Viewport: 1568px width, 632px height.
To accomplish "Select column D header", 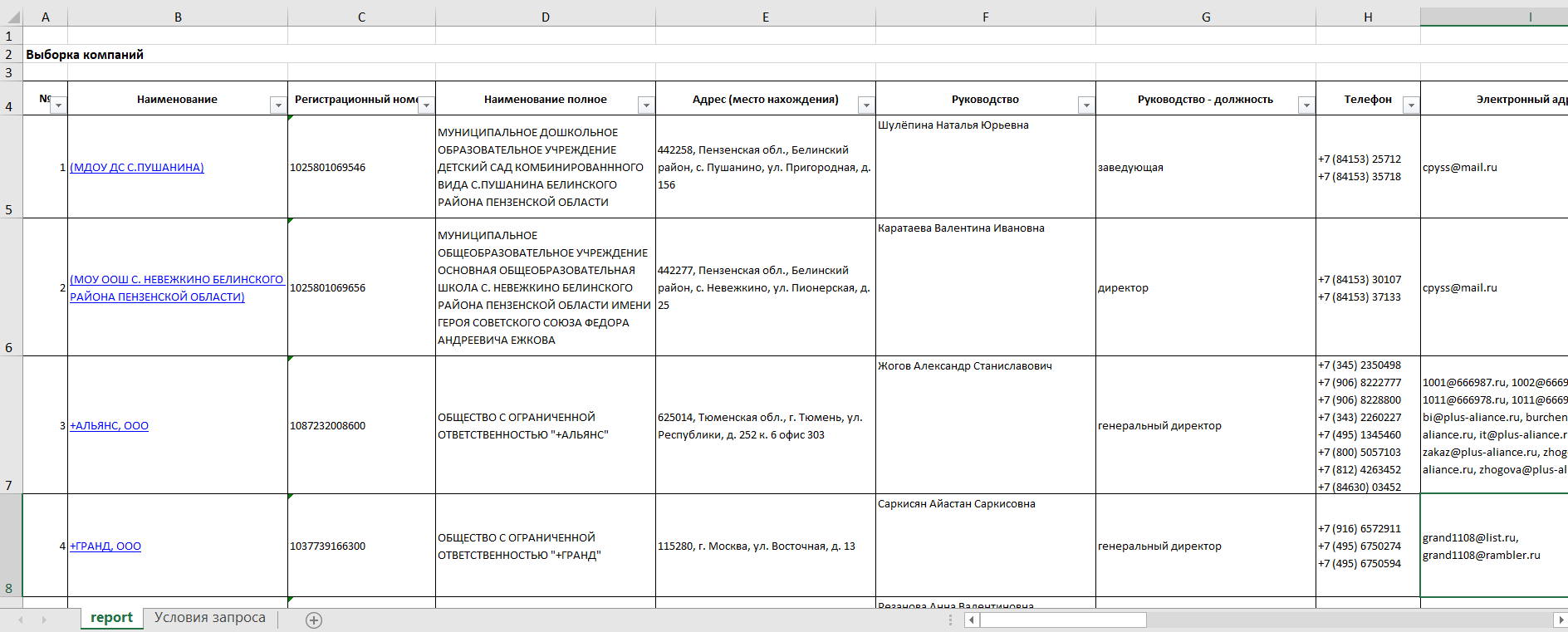I will click(x=545, y=17).
